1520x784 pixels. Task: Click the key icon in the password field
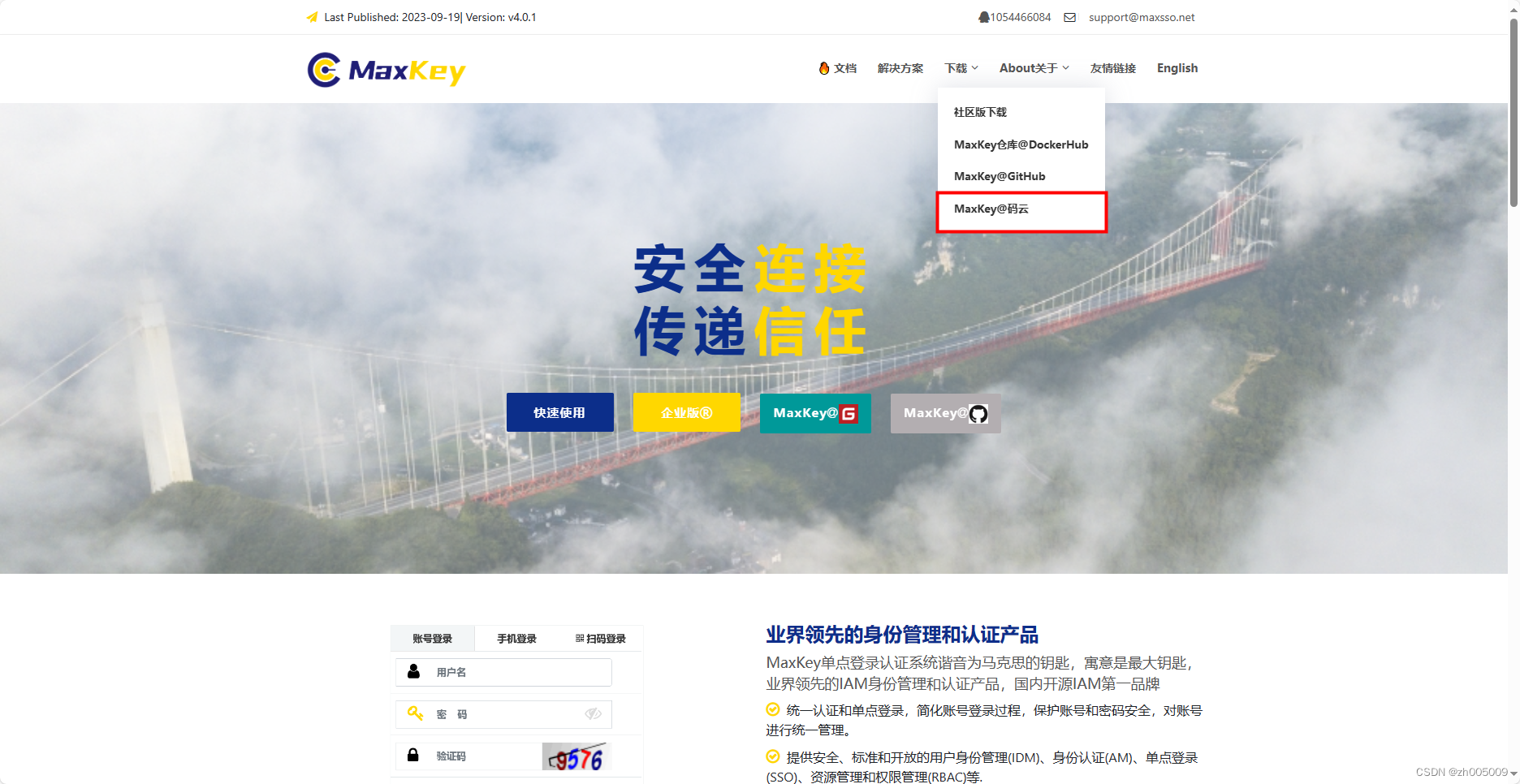coord(414,714)
